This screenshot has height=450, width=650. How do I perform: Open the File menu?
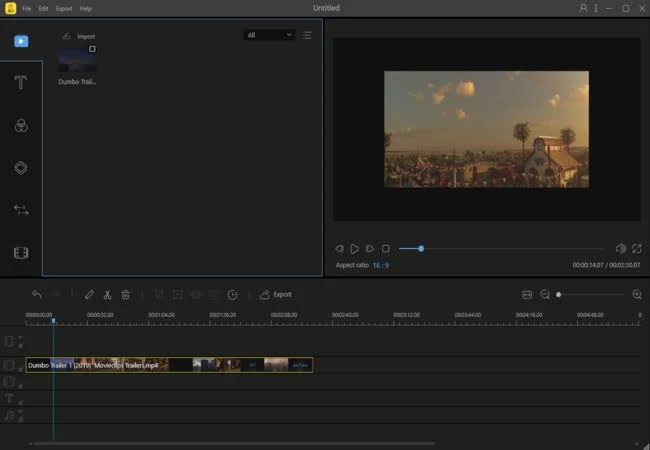click(27, 8)
